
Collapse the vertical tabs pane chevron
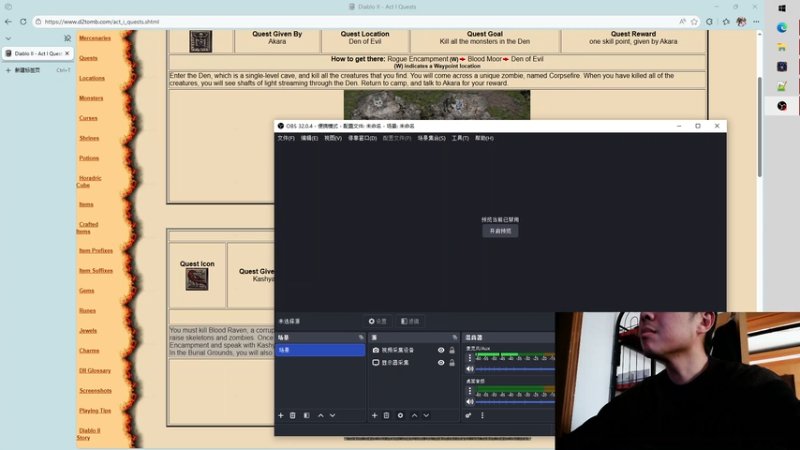[8, 38]
